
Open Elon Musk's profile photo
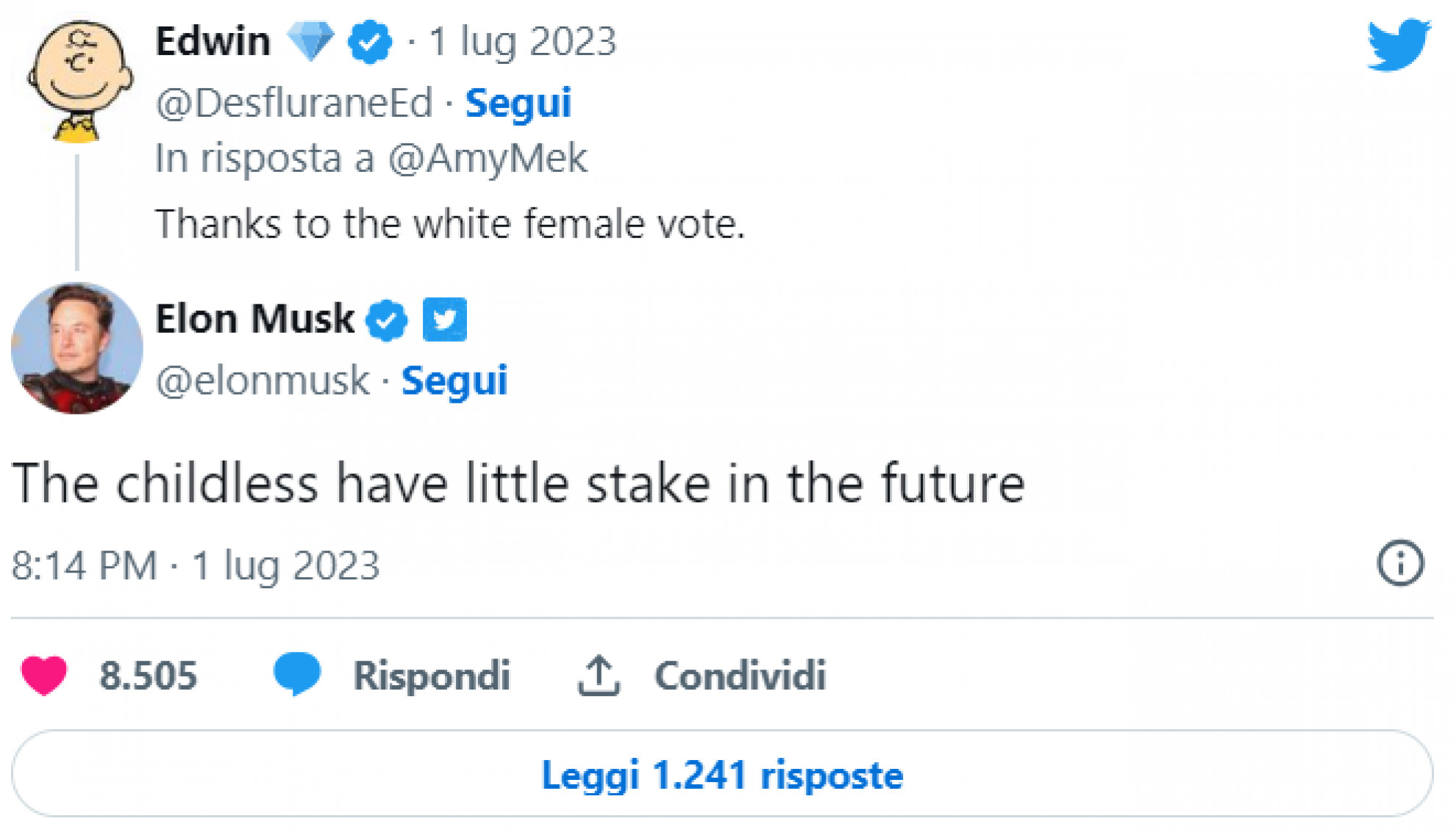[x=76, y=348]
